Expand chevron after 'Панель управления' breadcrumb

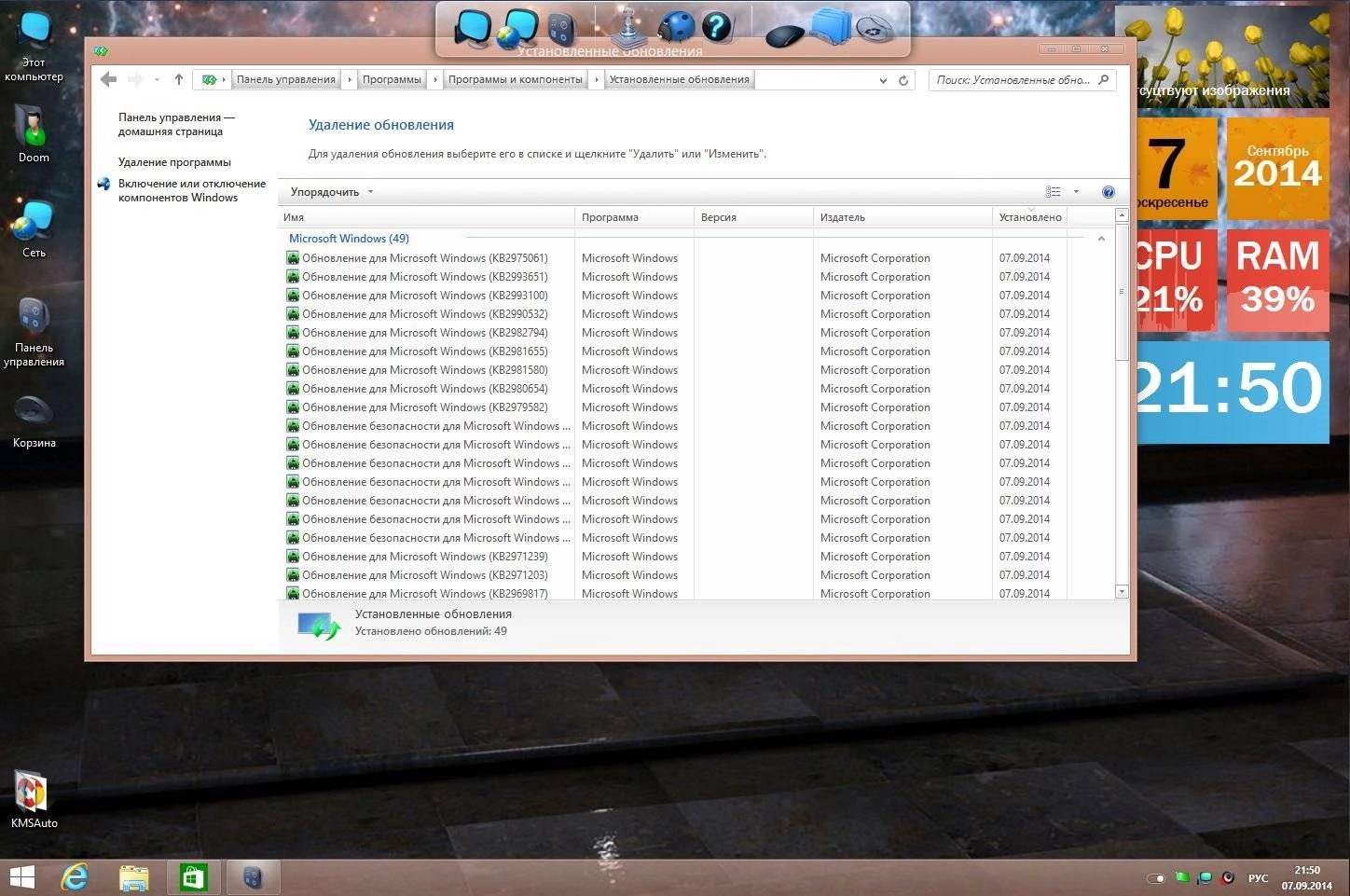pos(350,80)
